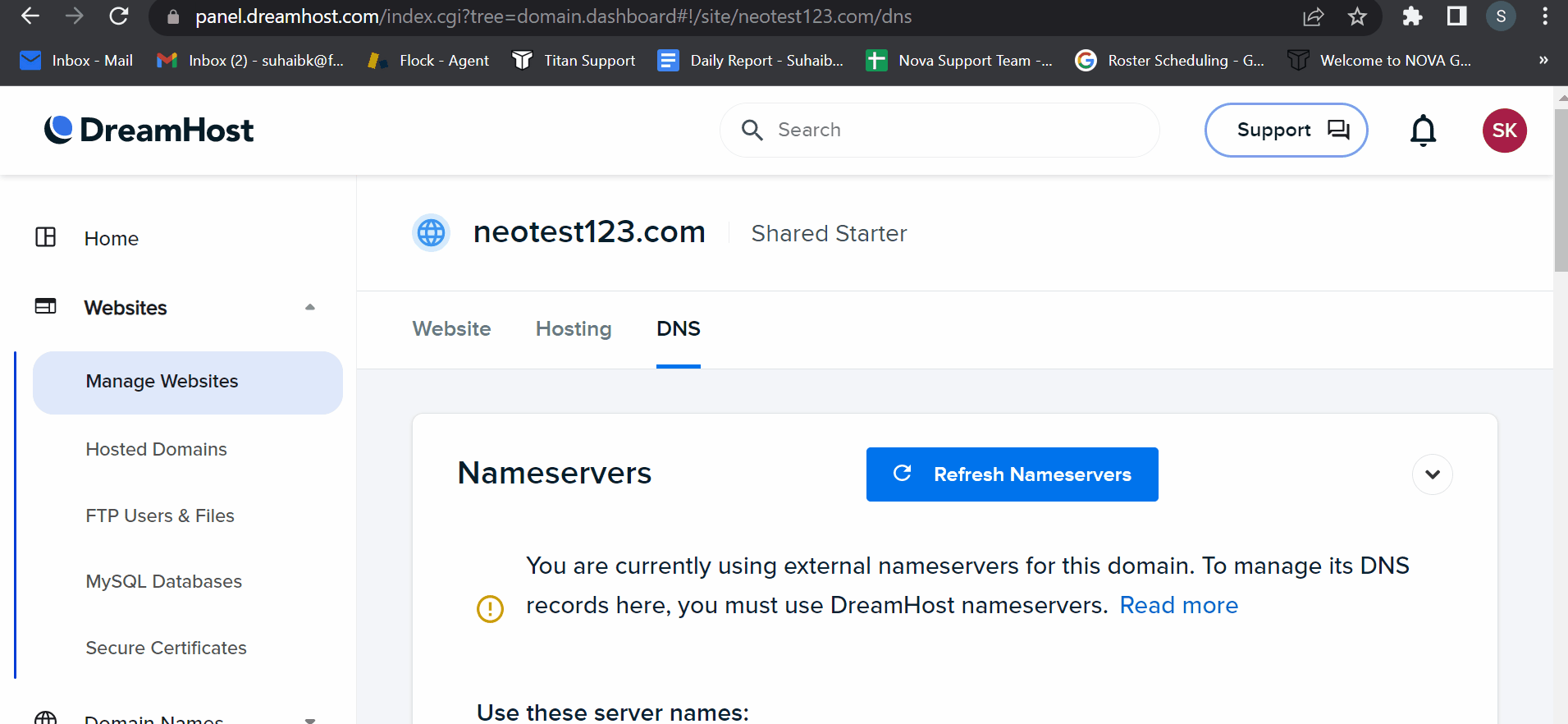Open the Nova Support Team bookmark

(959, 61)
